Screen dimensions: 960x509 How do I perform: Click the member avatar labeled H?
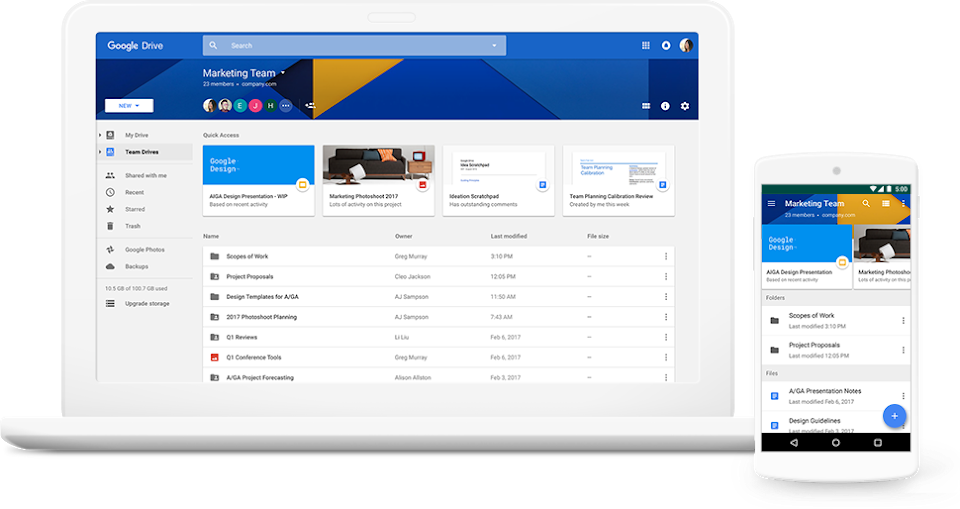pyautogui.click(x=271, y=105)
